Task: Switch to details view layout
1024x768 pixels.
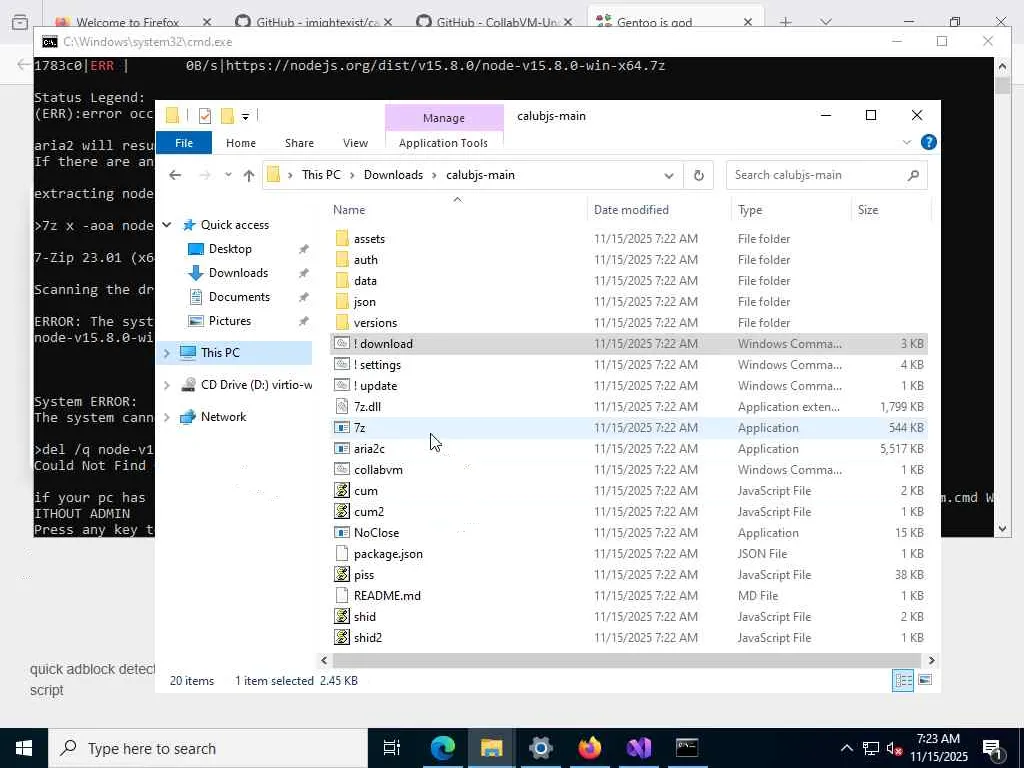Action: 903,680
